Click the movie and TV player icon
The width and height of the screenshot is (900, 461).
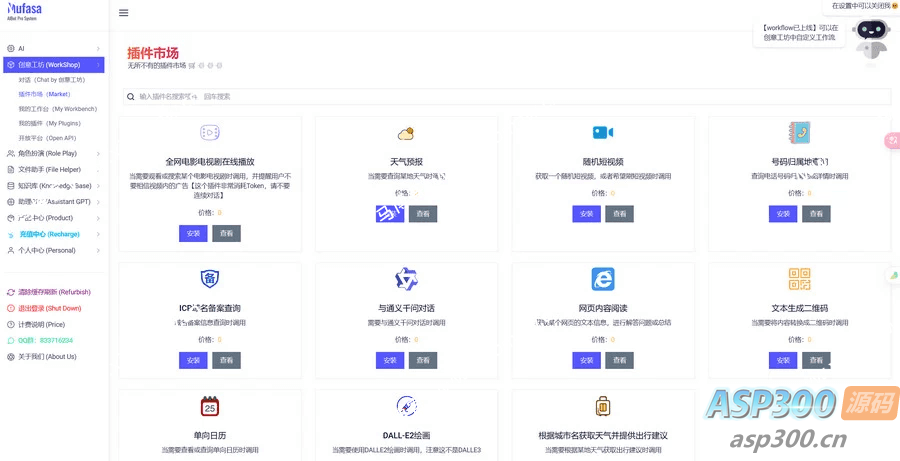210,133
